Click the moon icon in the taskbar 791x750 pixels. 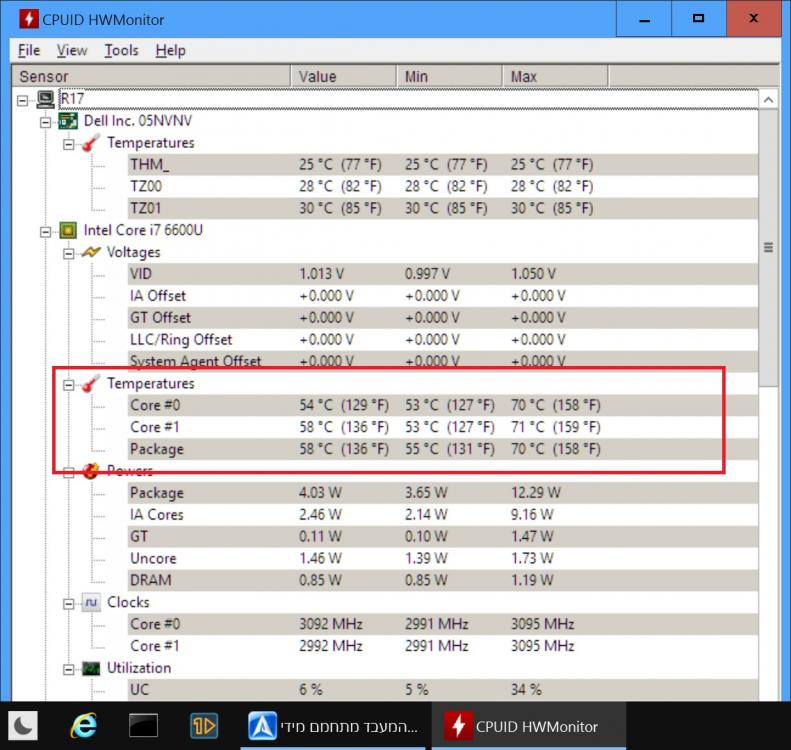(23, 726)
